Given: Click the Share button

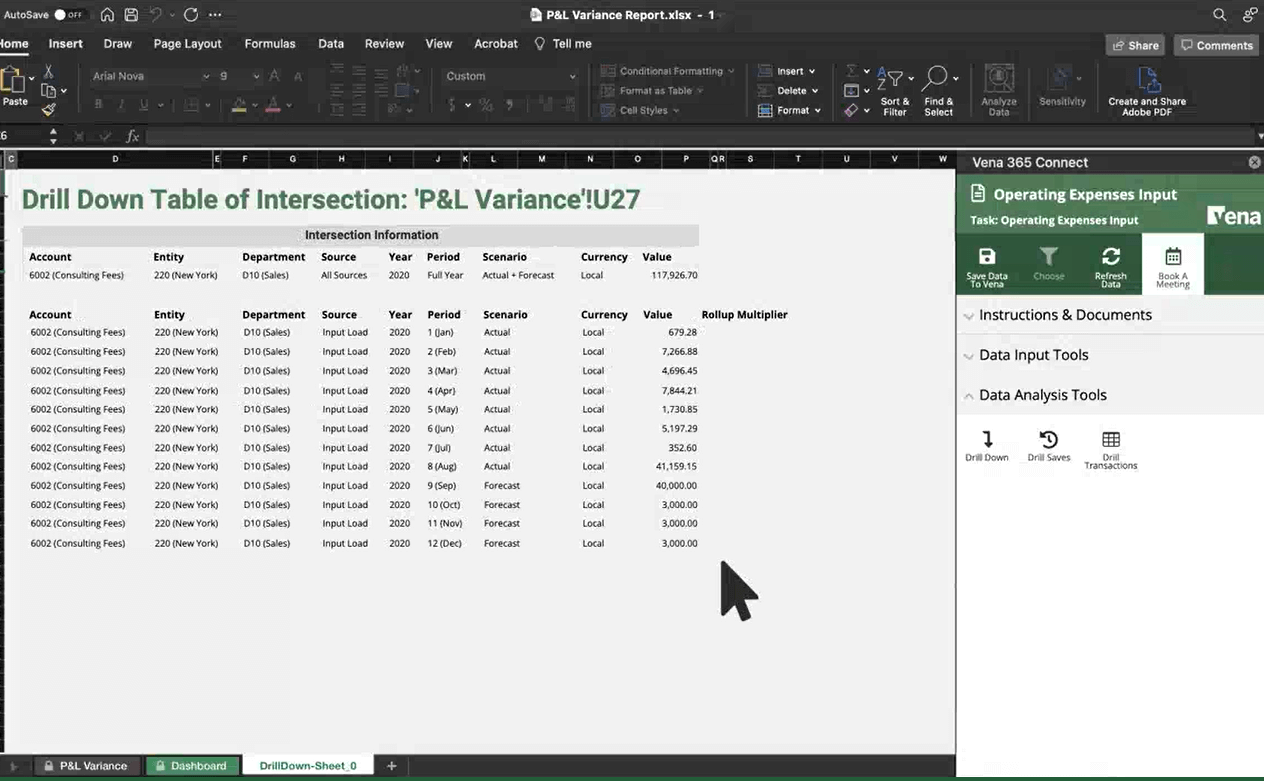Looking at the screenshot, I should [x=1135, y=45].
